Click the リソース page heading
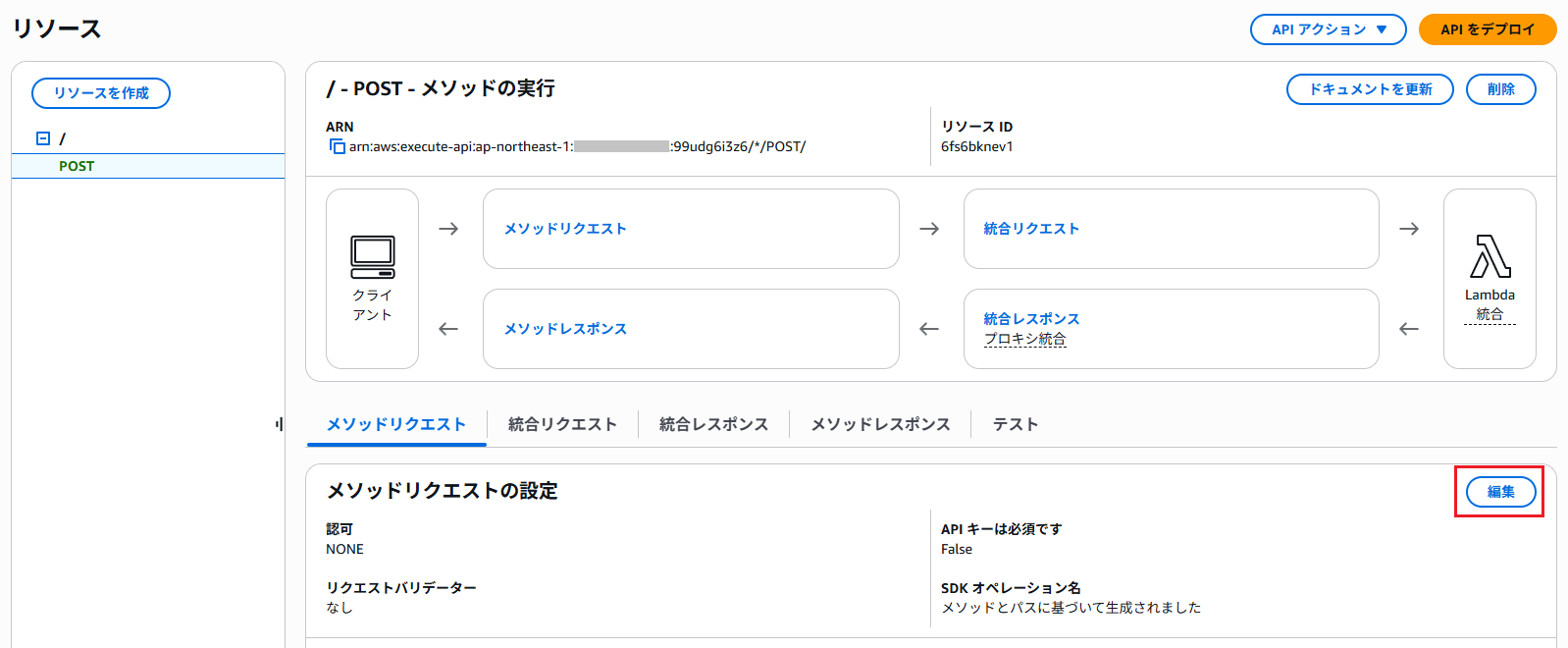 click(x=57, y=29)
